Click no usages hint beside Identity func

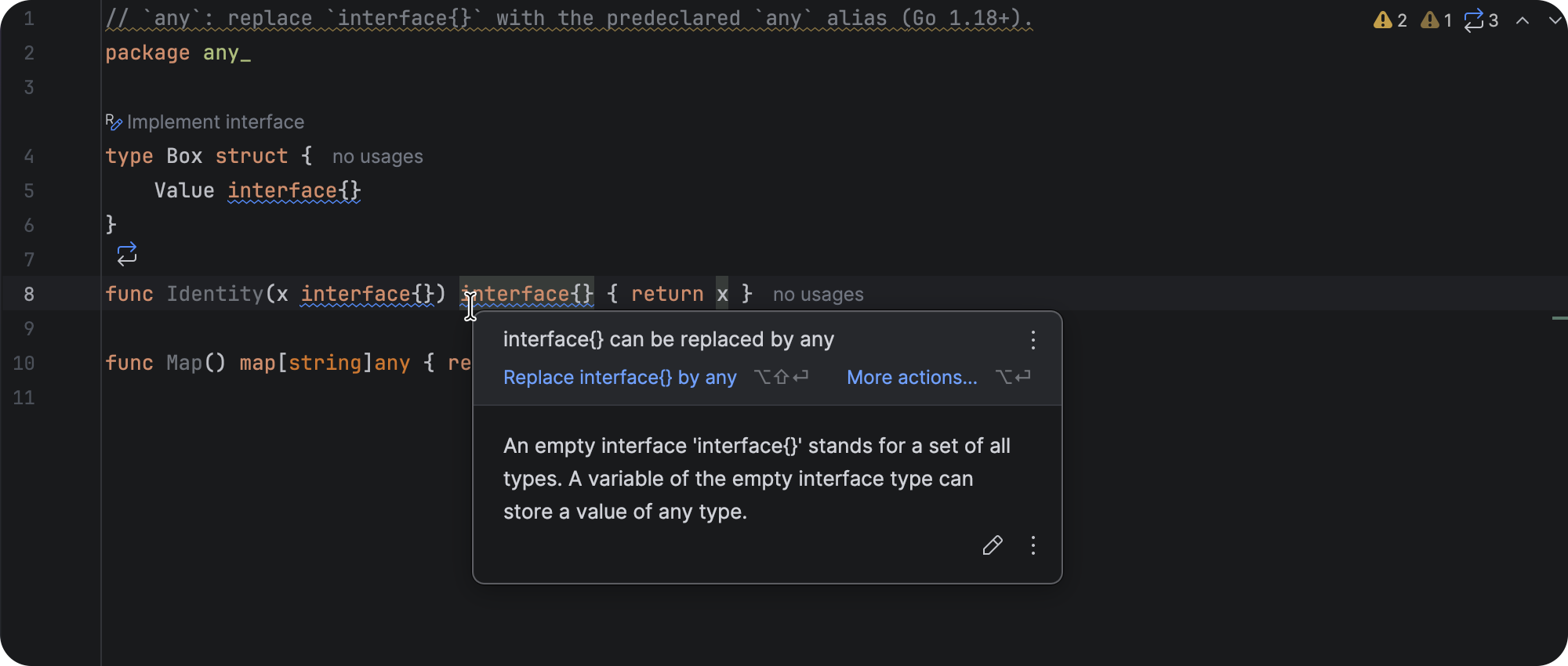pyautogui.click(x=818, y=295)
